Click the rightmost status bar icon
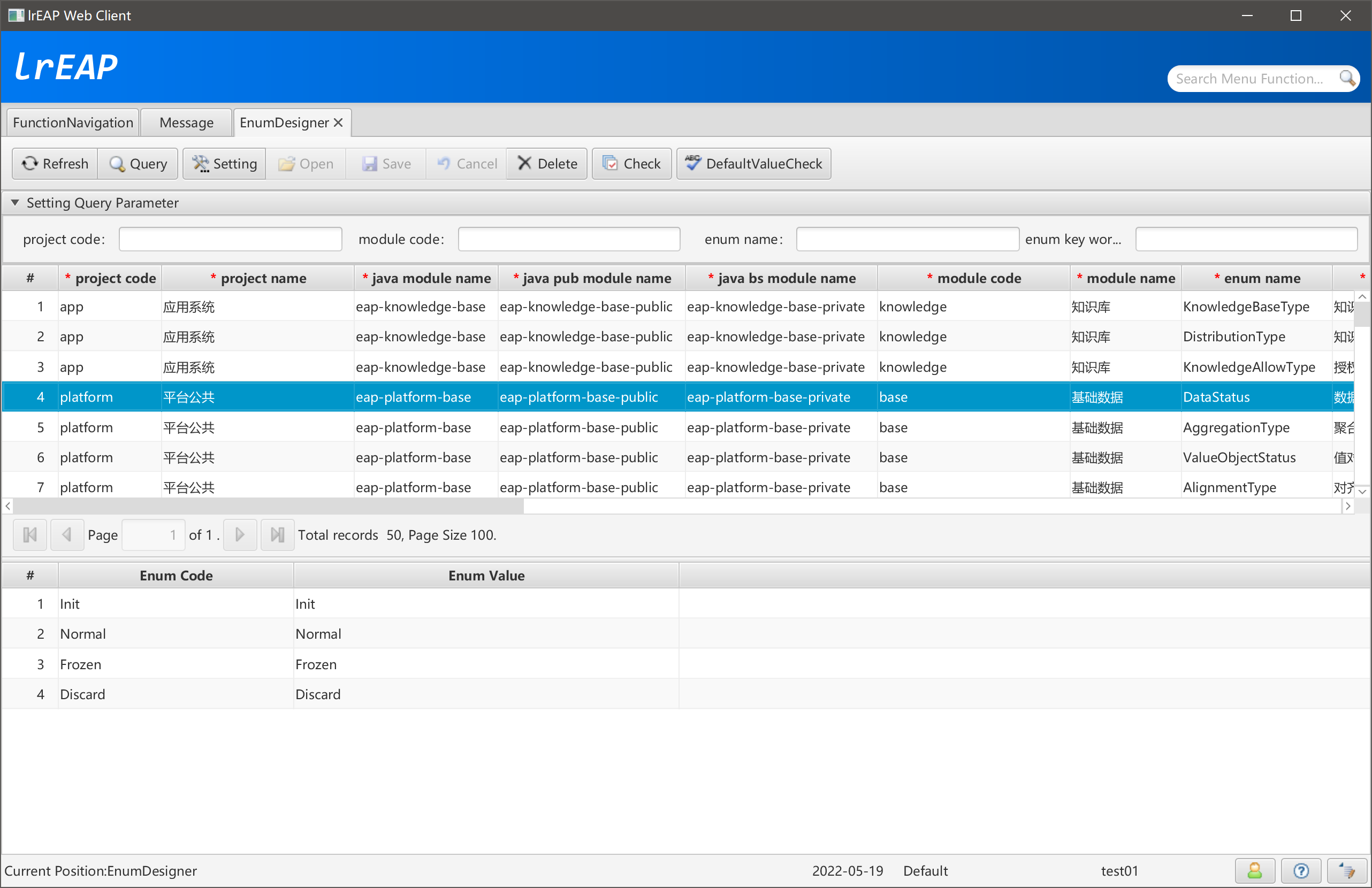1372x888 pixels. [x=1347, y=871]
